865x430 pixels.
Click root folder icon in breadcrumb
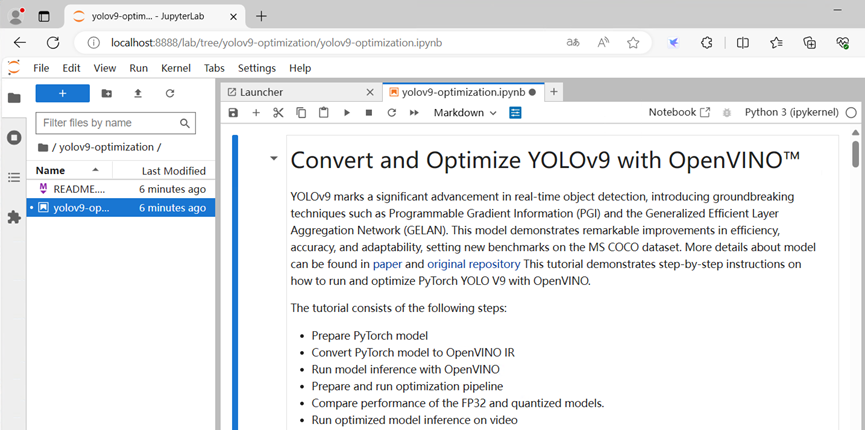click(43, 147)
